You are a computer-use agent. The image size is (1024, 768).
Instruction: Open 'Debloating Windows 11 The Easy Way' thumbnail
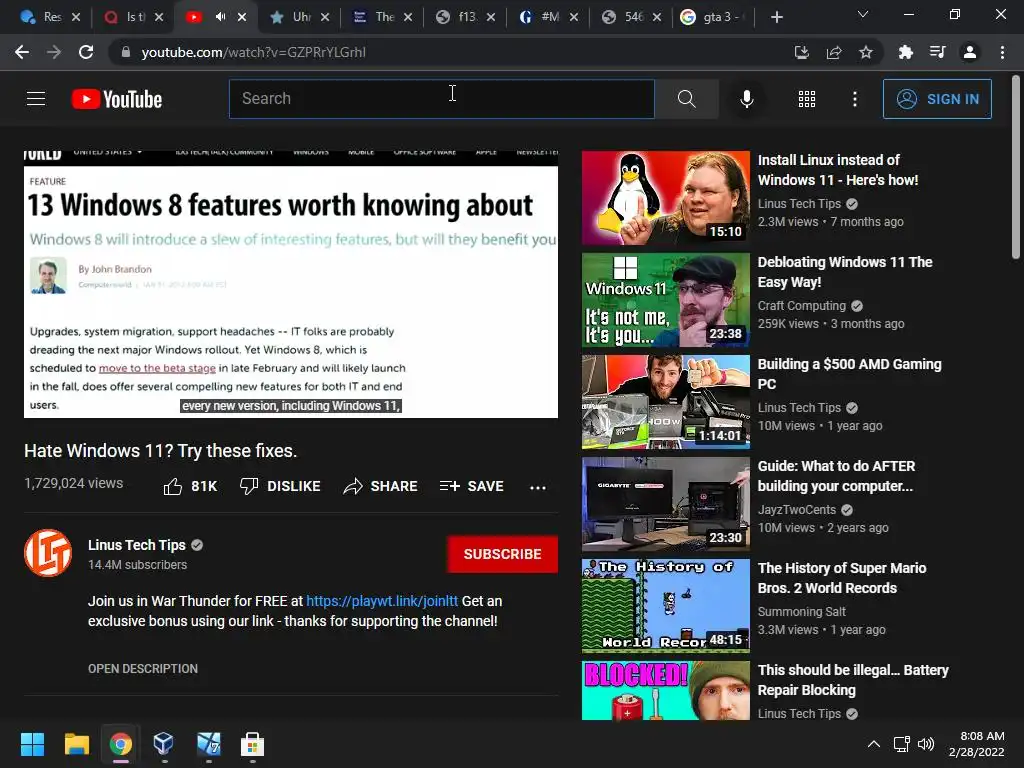point(665,300)
